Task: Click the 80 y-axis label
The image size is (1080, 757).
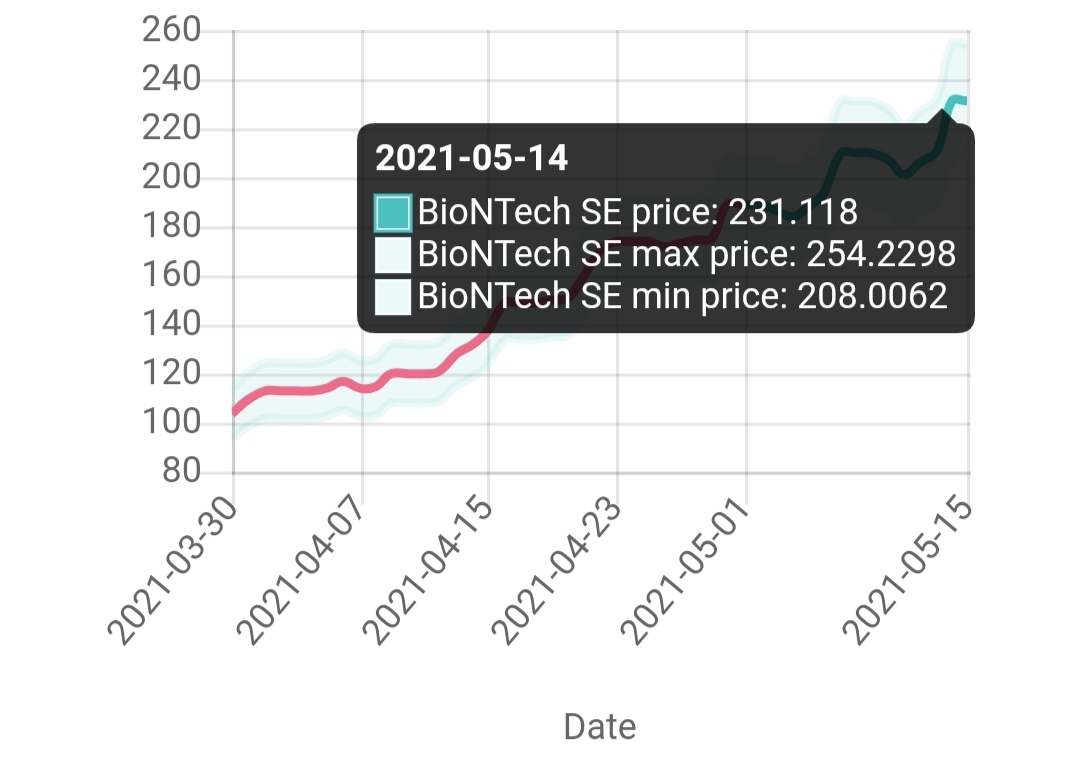Action: (181, 471)
